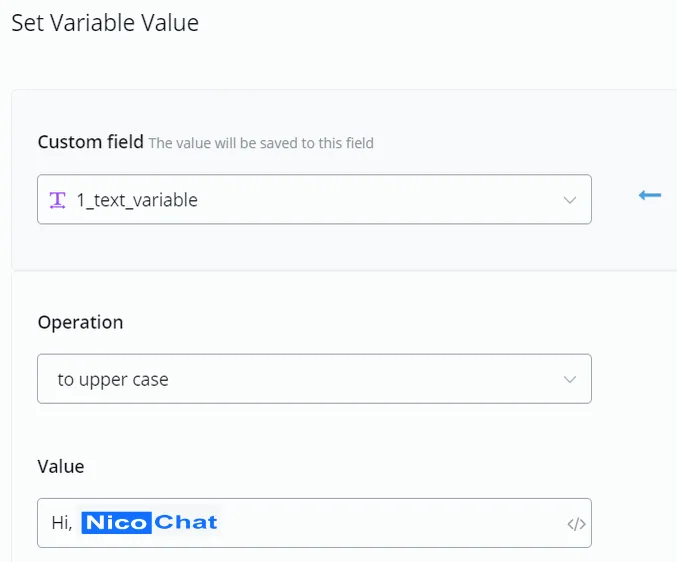
Task: Click the 'Operation' label
Action: click(x=80, y=322)
